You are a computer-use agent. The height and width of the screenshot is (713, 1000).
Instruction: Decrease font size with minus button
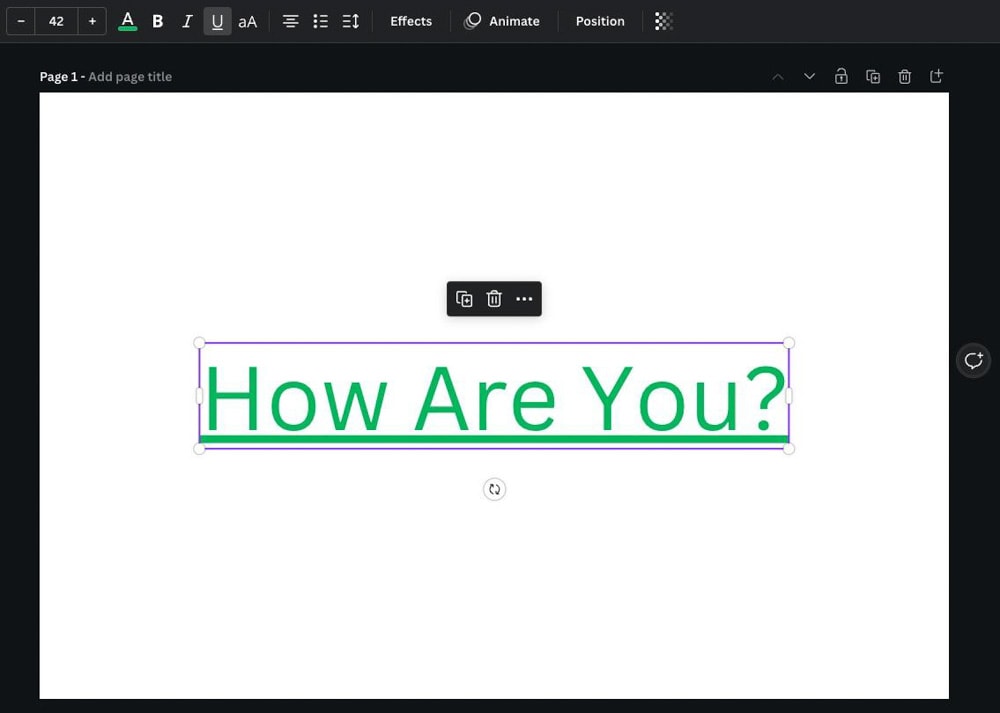click(21, 21)
